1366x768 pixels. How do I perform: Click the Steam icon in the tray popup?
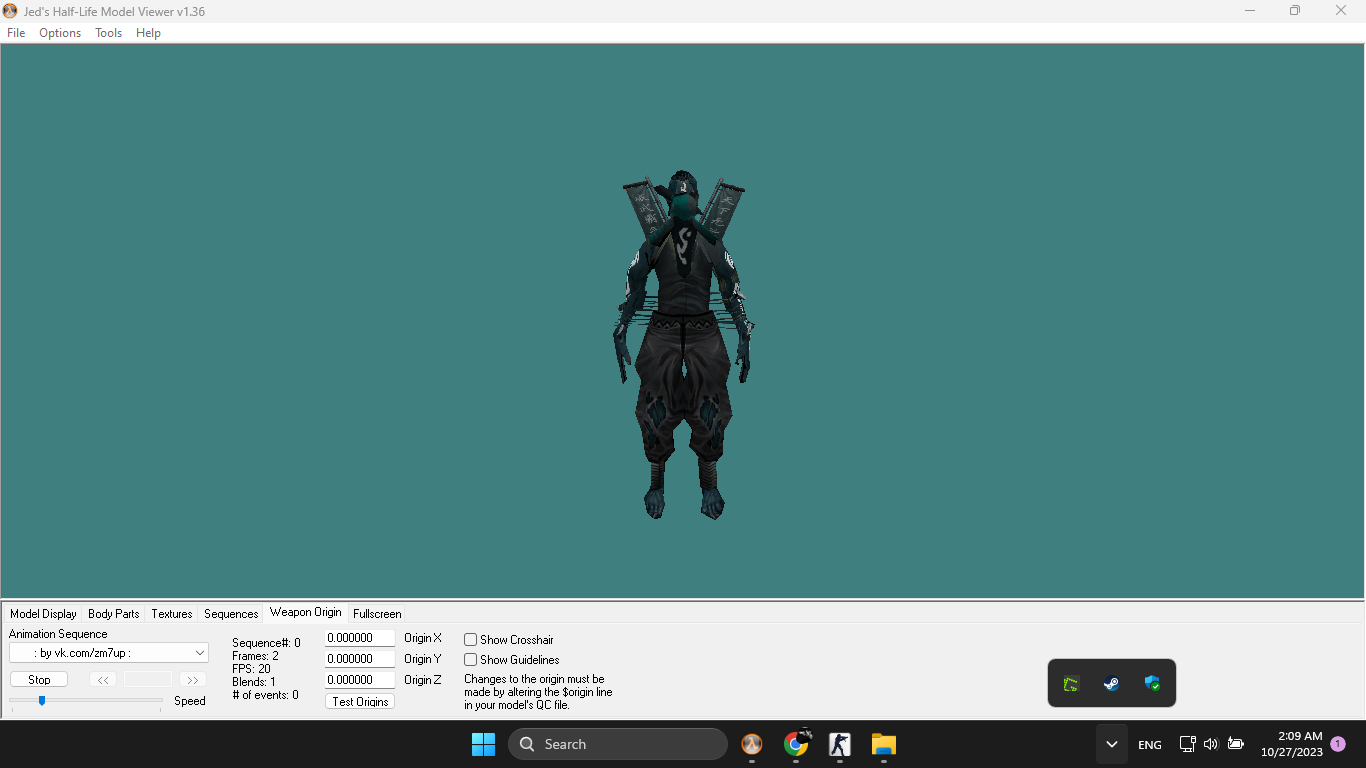(1111, 684)
